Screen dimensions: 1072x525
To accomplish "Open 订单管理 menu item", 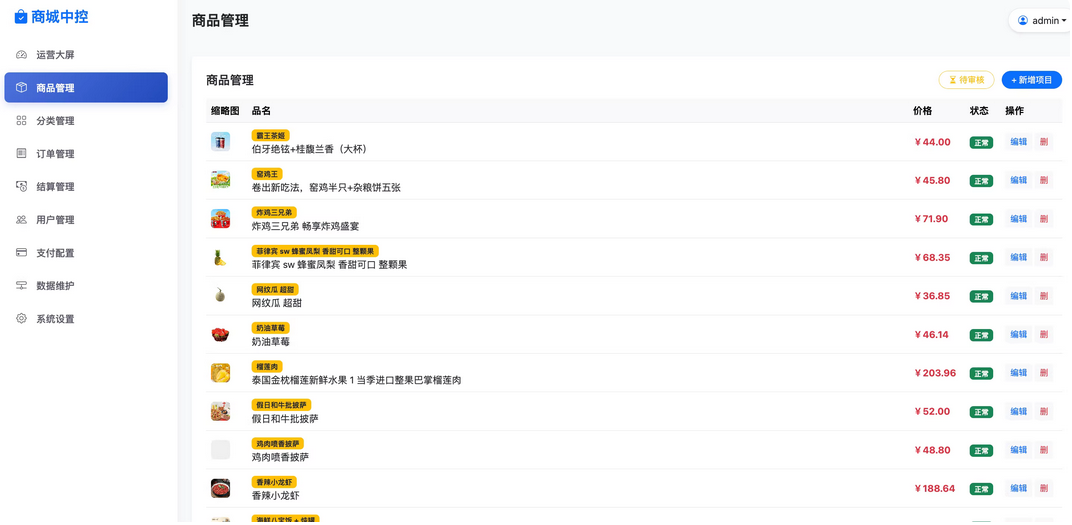I will (55, 154).
